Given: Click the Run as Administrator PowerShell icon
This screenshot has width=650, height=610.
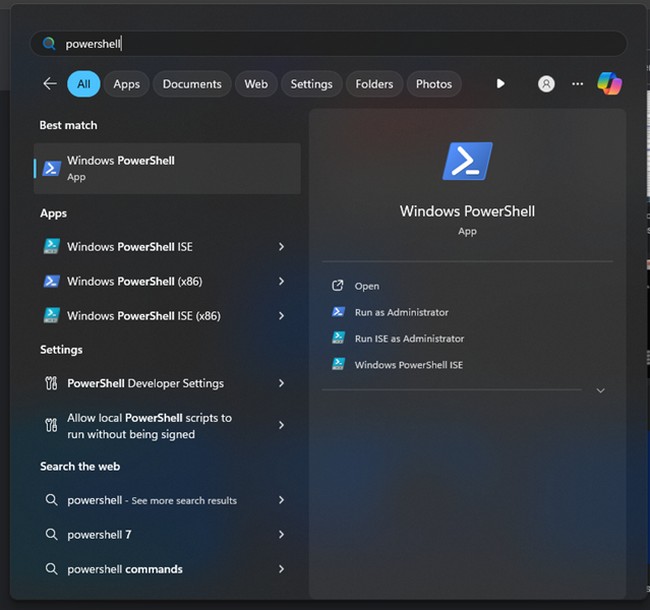Looking at the screenshot, I should [338, 312].
